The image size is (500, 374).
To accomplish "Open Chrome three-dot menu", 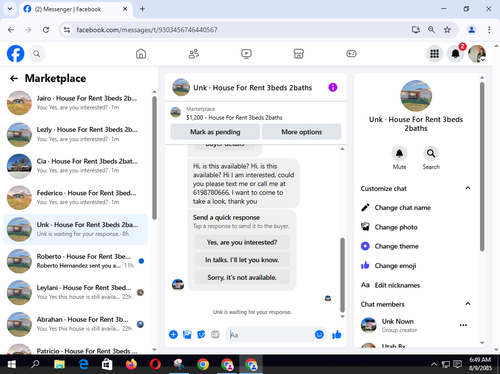I will coord(489,30).
